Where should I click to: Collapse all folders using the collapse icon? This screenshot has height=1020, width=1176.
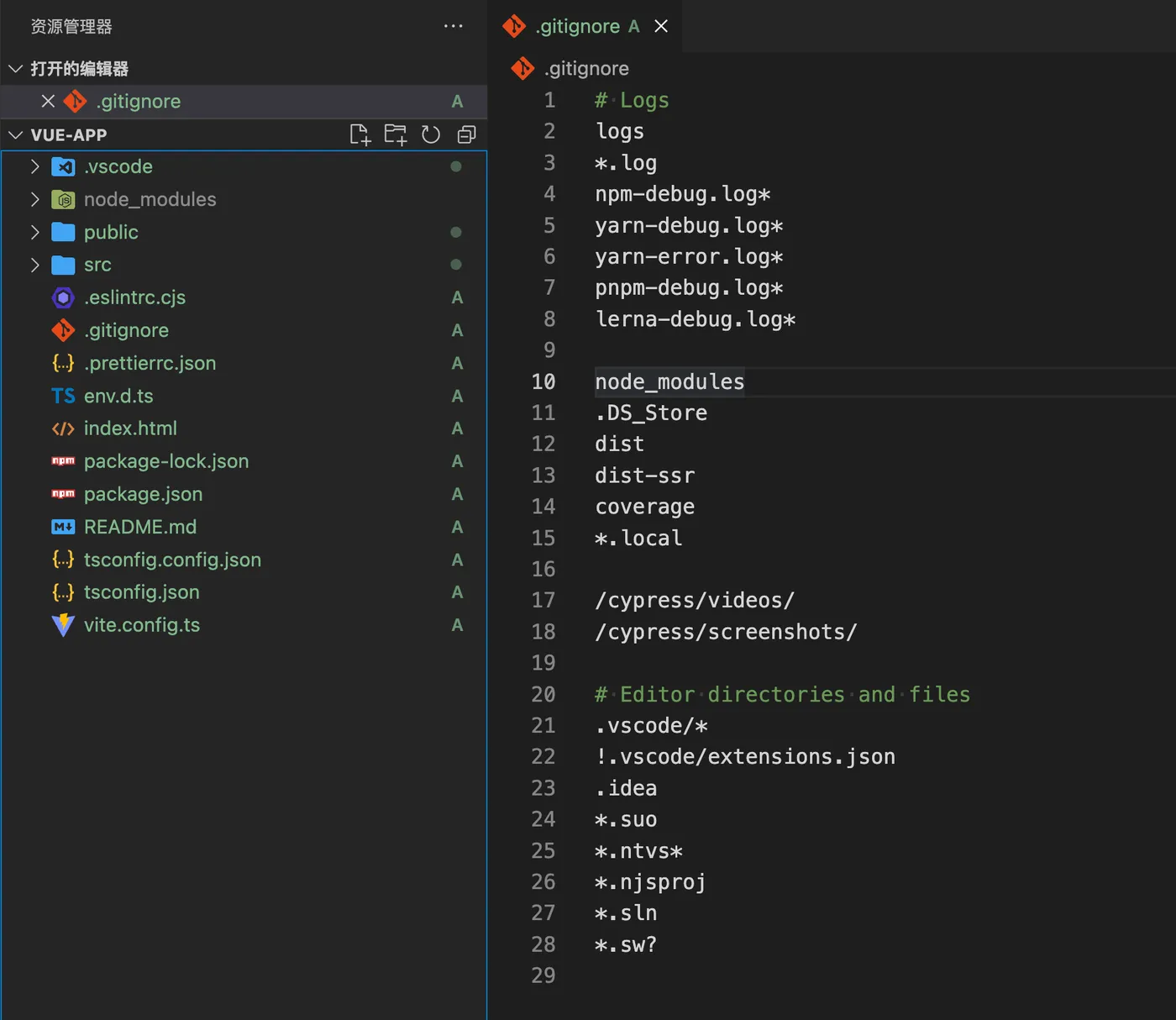(466, 134)
